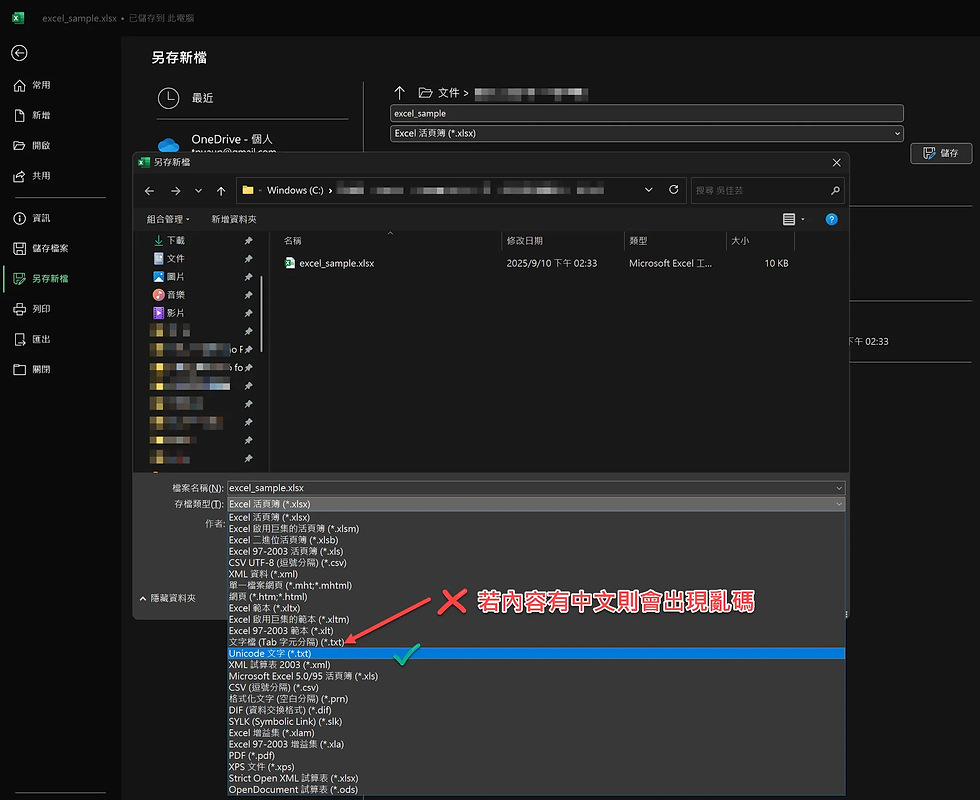Close the 另存新檔 dialog
This screenshot has width=980, height=800.
point(836,162)
